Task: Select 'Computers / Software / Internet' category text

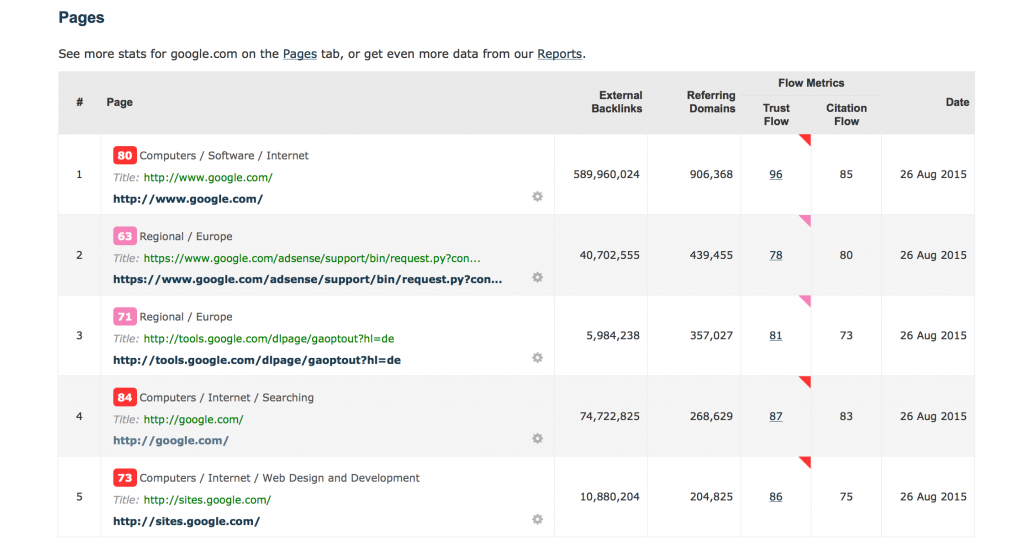Action: tap(224, 155)
